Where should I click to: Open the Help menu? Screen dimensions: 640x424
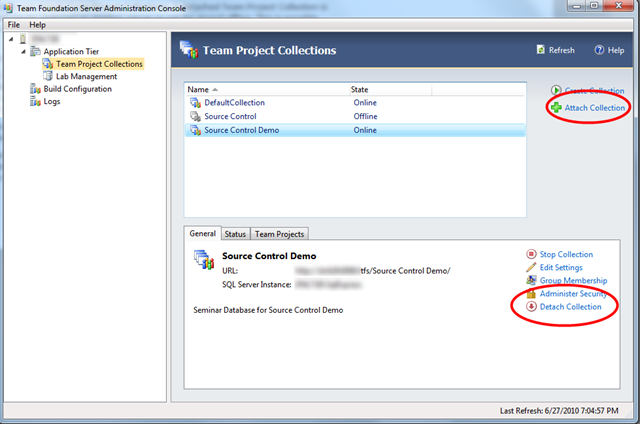pyautogui.click(x=37, y=24)
